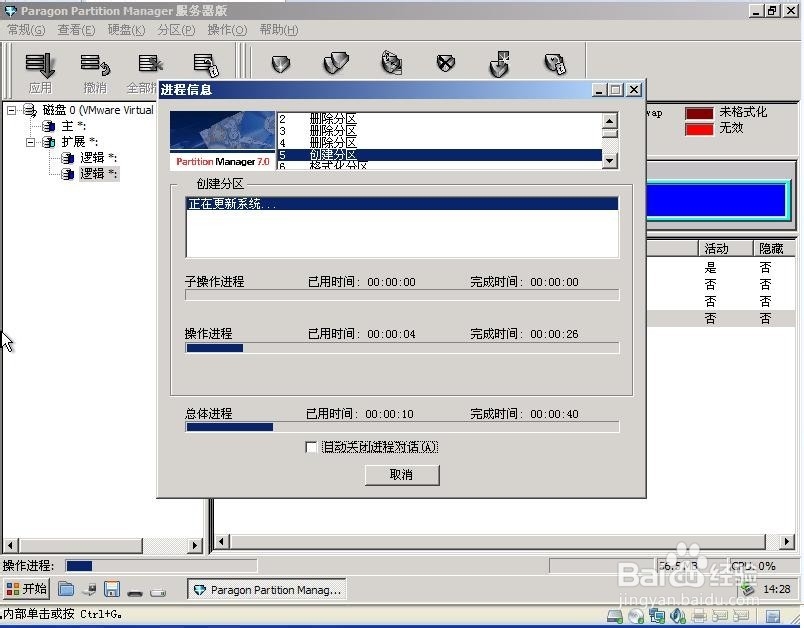Click the 是 value in 活动 column
This screenshot has width=804, height=628.
pyautogui.click(x=710, y=267)
